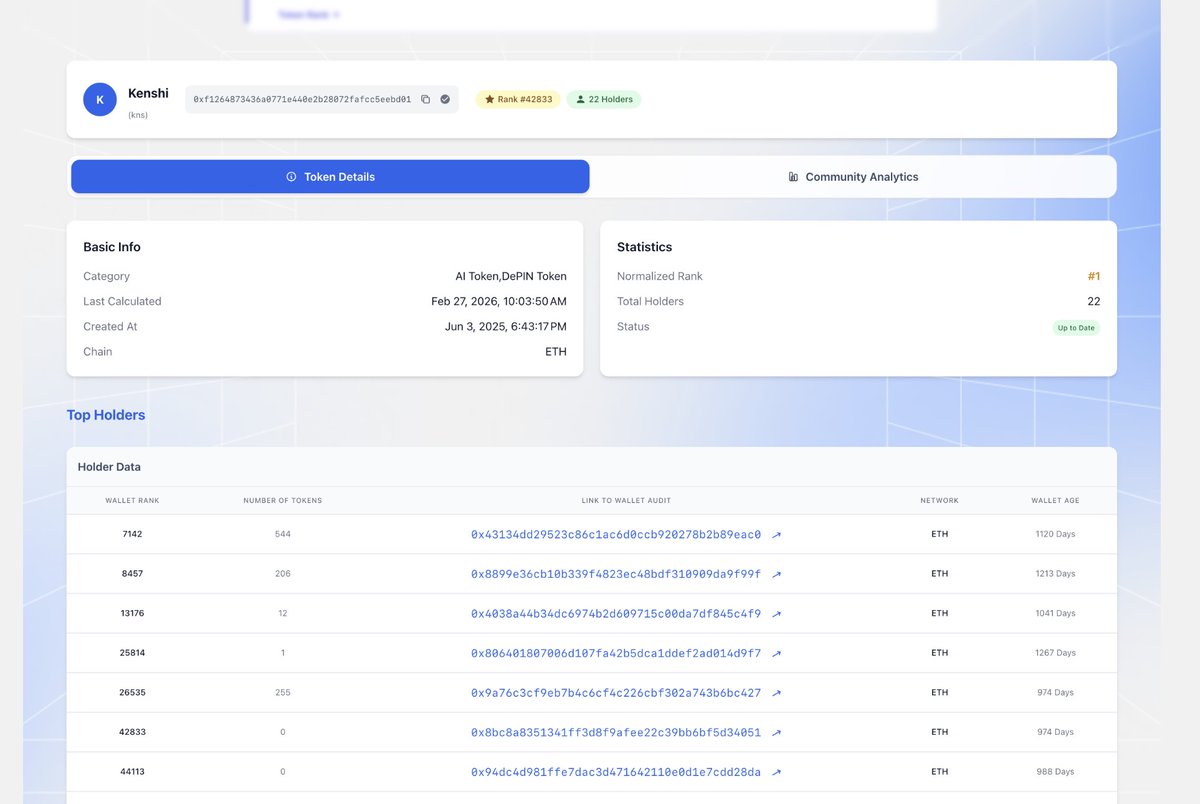Click the 206 tokens cell
The width and height of the screenshot is (1200, 804).
click(283, 574)
